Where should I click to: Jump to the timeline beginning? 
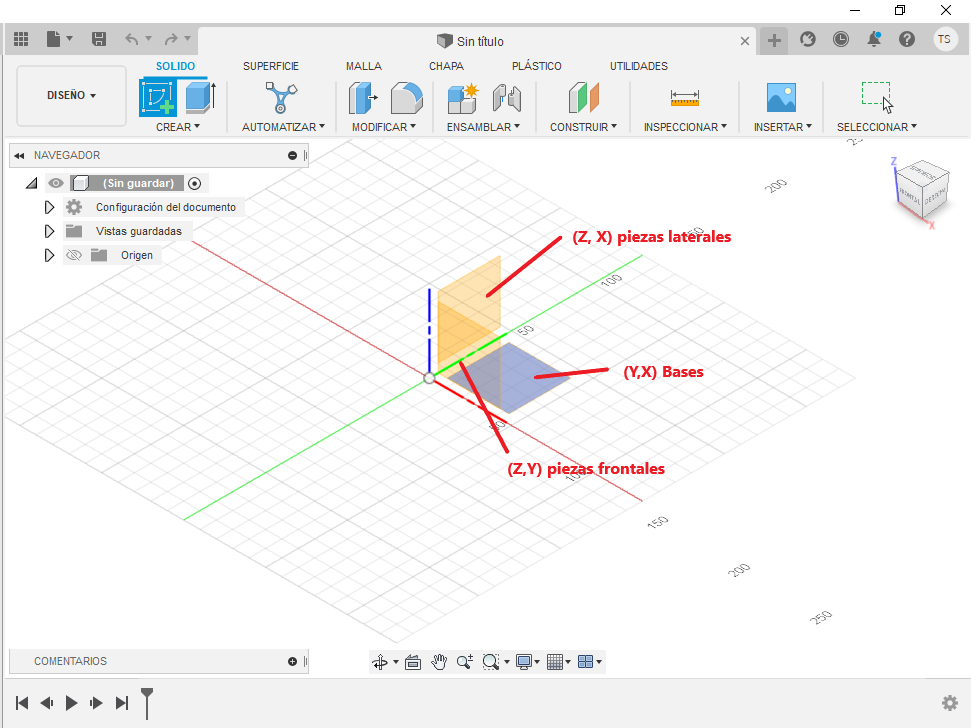22,703
